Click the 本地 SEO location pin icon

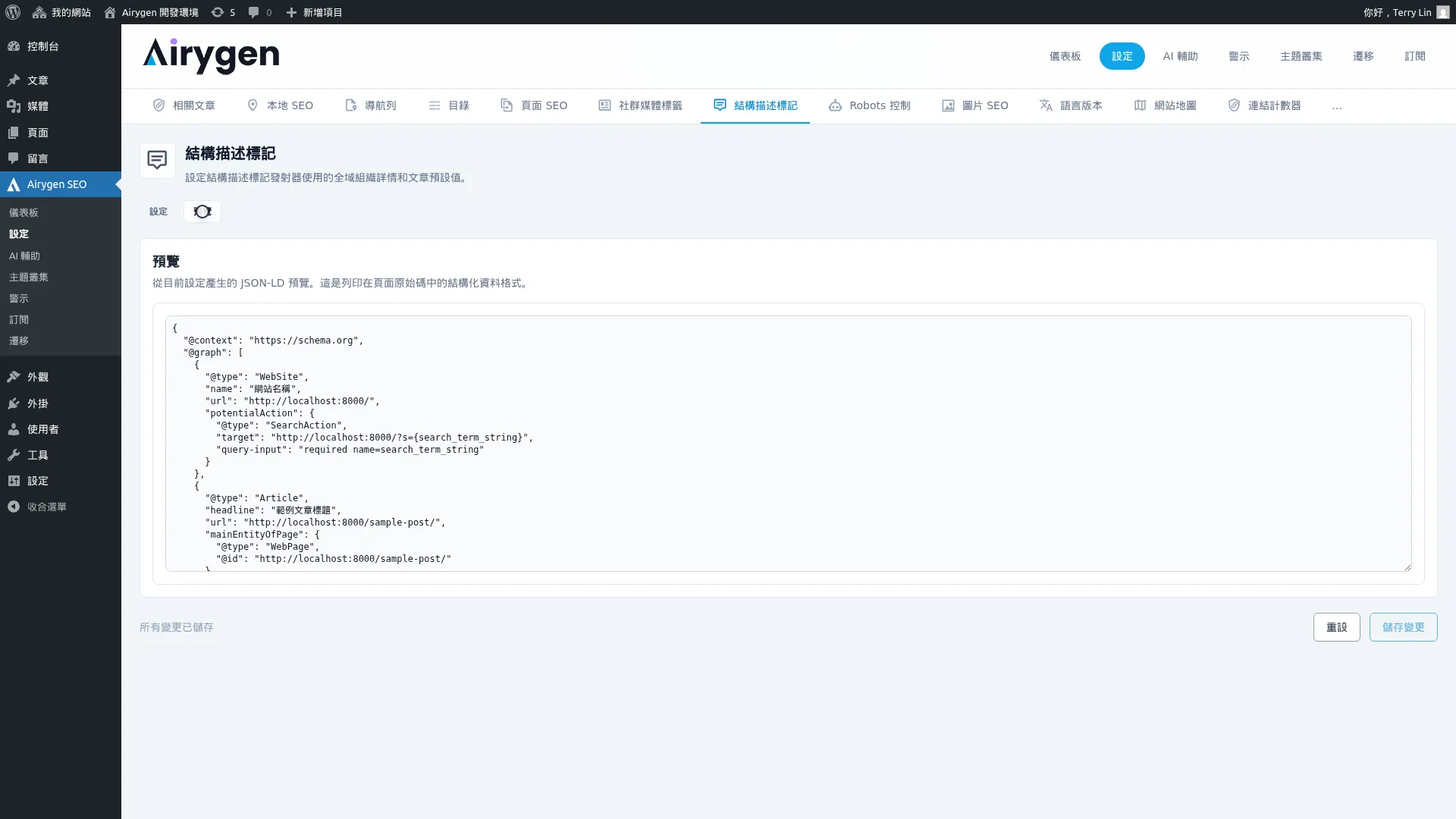coord(253,105)
